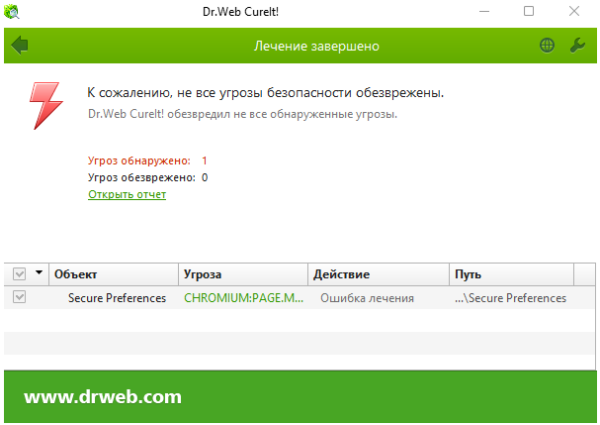Toggle the select-all checkbox in table header

click(x=19, y=274)
